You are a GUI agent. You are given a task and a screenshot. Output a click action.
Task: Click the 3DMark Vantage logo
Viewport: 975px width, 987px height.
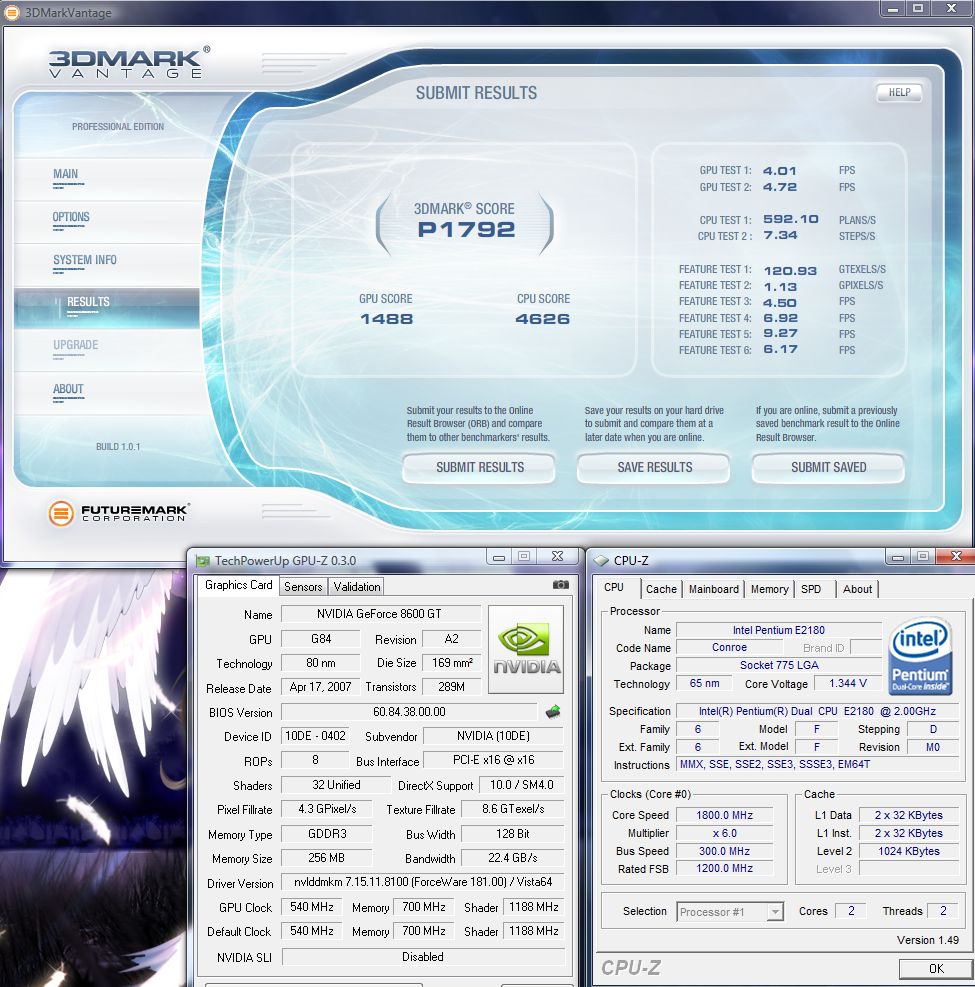point(130,62)
